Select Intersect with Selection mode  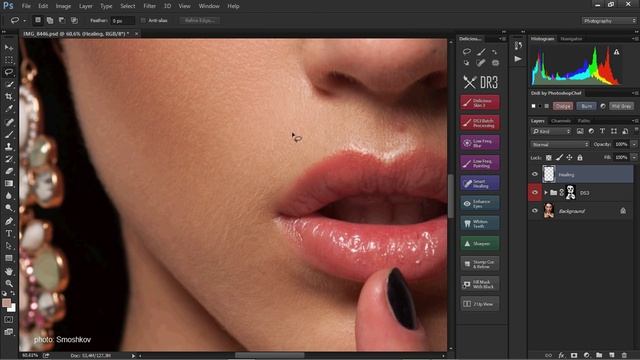(x=74, y=20)
